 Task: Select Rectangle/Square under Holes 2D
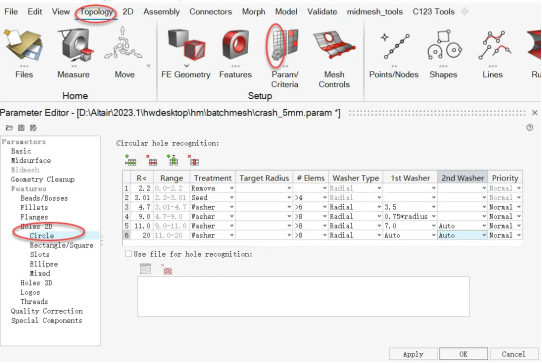(61, 245)
